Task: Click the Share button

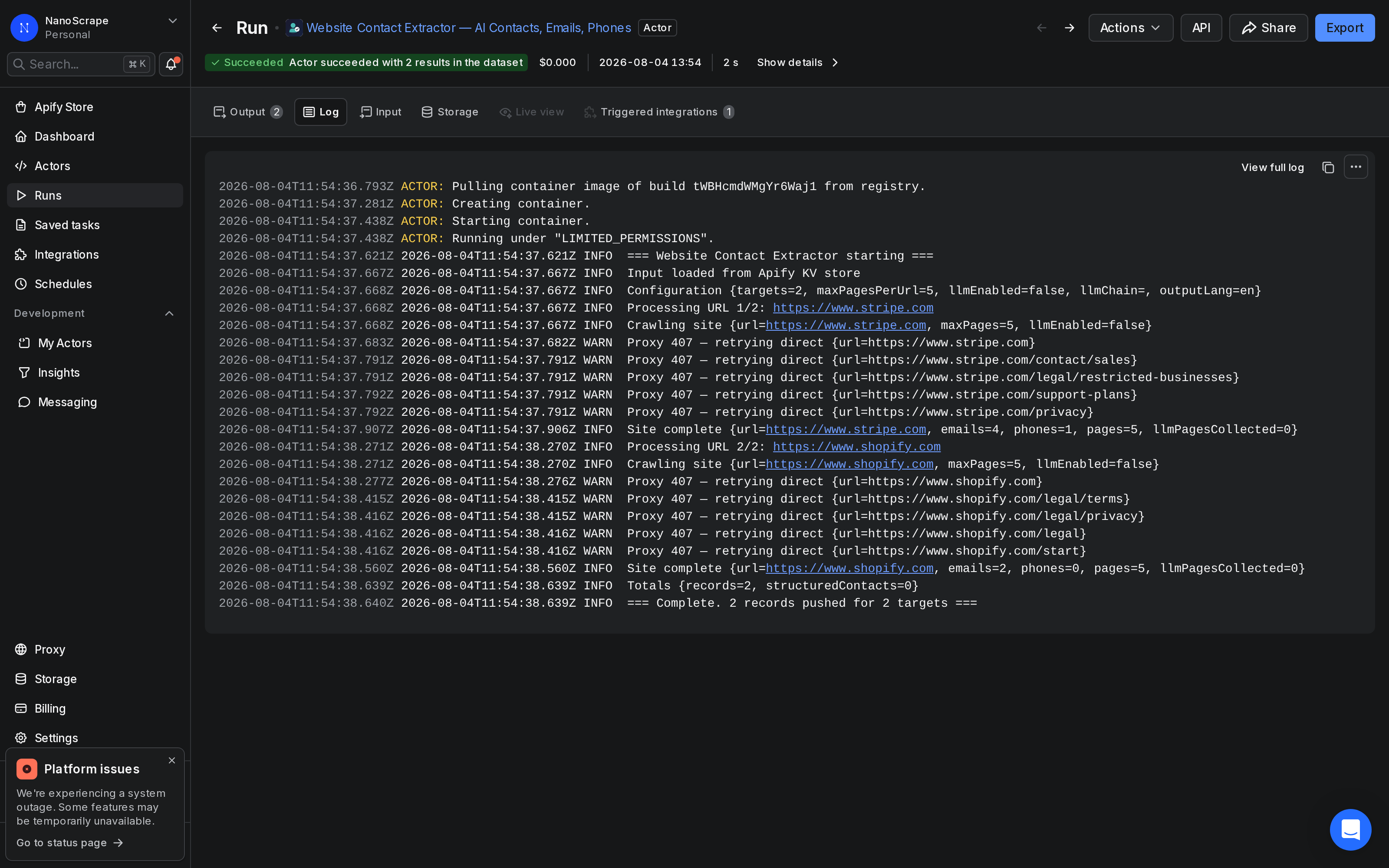Action: (x=1268, y=27)
